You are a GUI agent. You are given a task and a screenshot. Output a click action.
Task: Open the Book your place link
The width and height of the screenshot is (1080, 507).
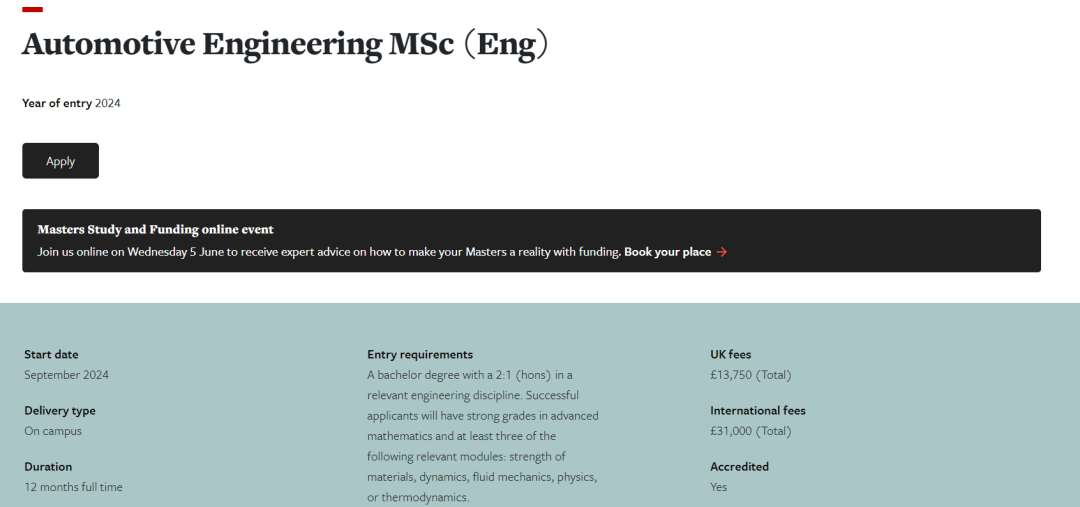667,252
